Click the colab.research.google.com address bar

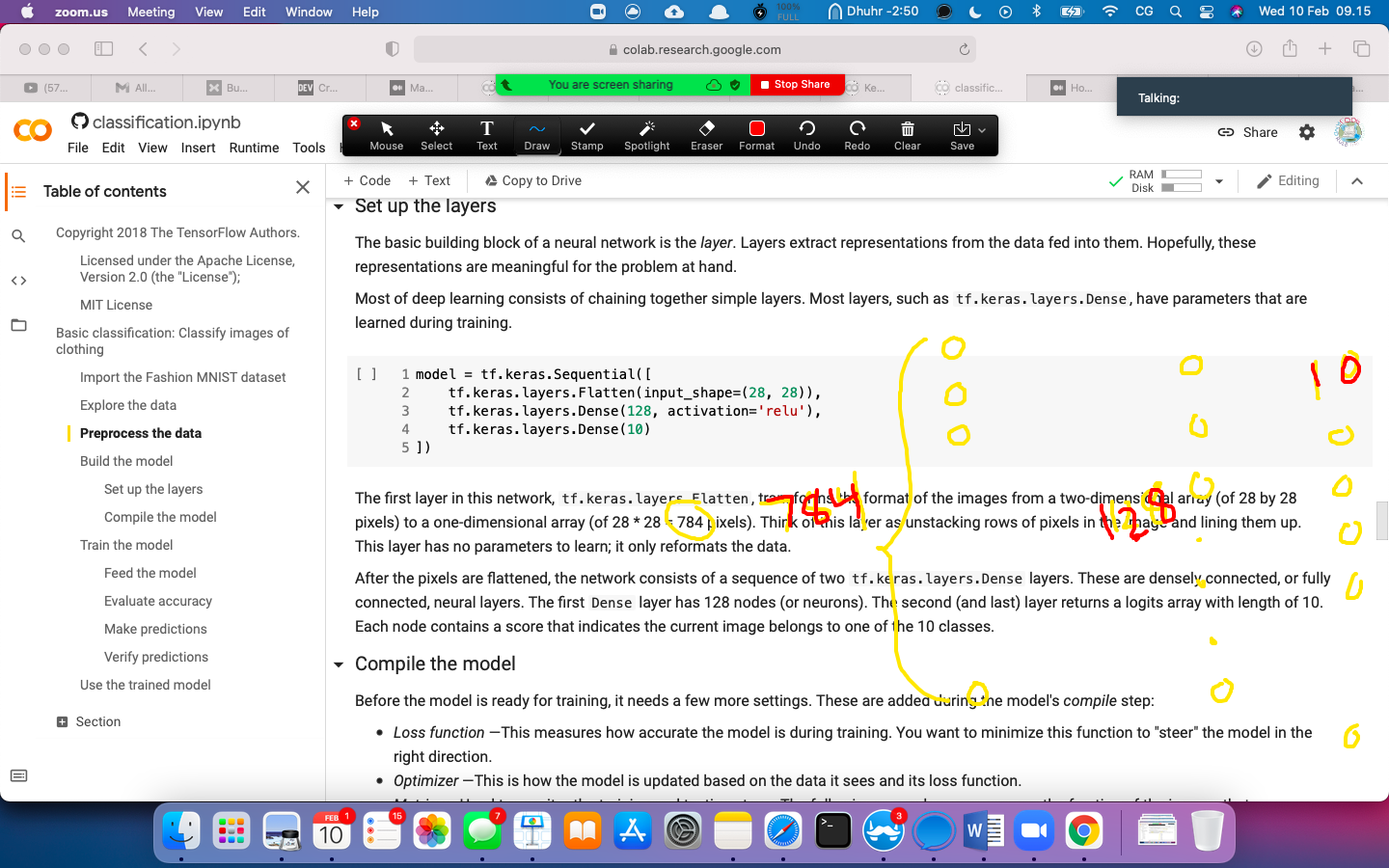(694, 49)
